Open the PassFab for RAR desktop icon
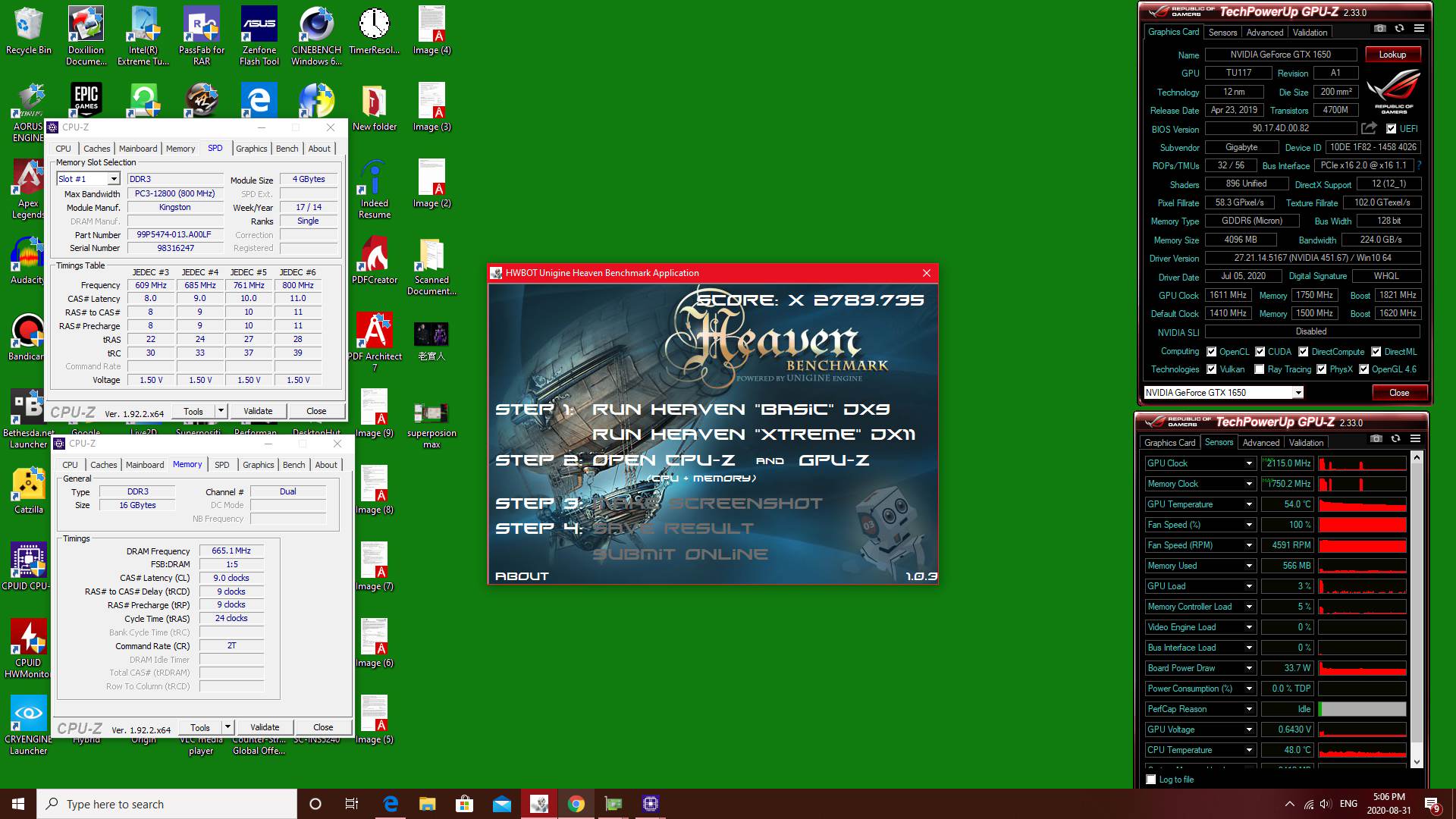This screenshot has height=819, width=1456. pyautogui.click(x=202, y=36)
